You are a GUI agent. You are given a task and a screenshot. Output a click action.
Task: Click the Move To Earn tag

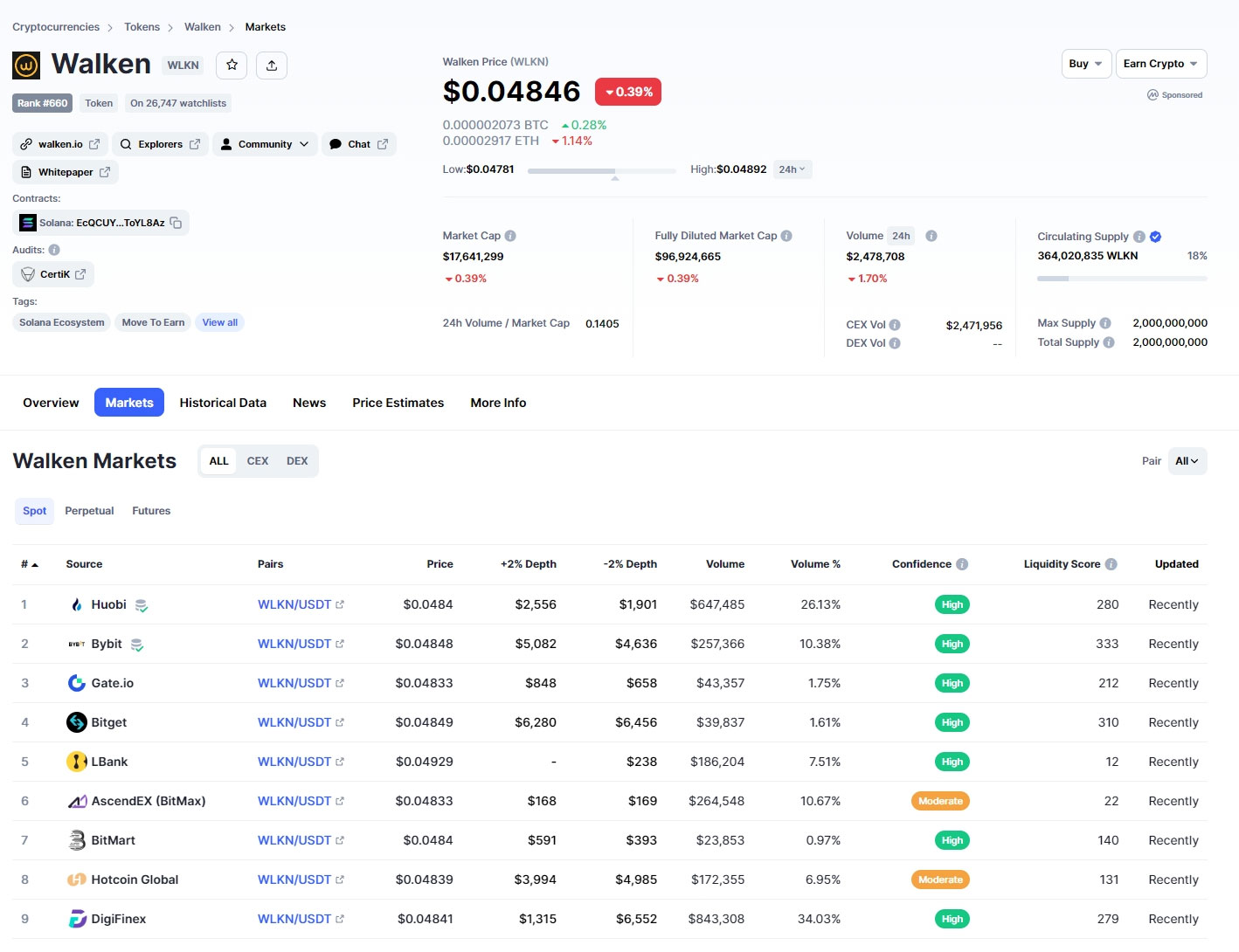point(153,322)
